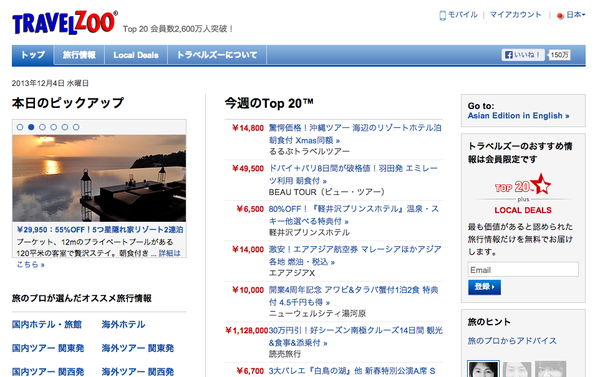The image size is (600, 377).
Task: Open the ¥10,000 開業4周年記念 deal
Action: (x=353, y=296)
